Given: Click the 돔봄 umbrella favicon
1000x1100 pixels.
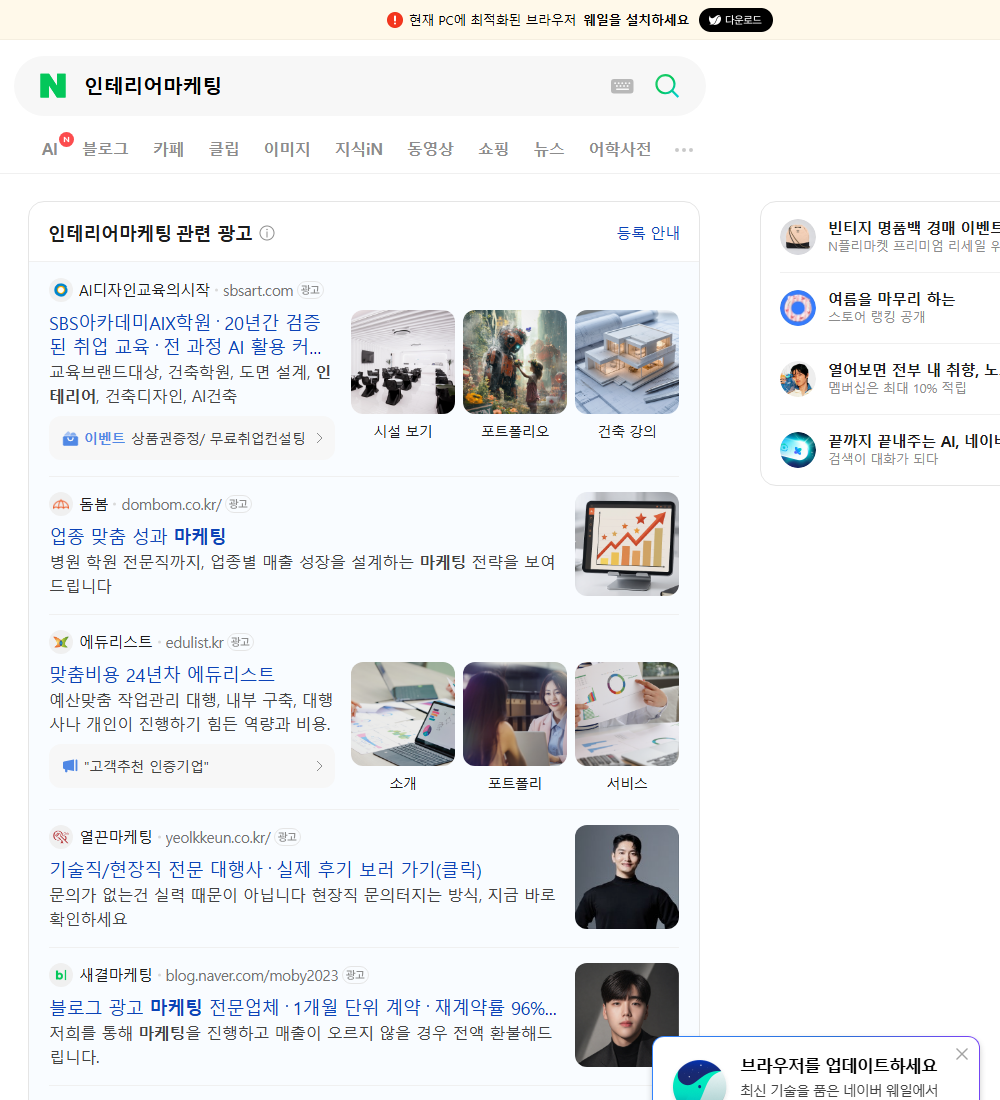Looking at the screenshot, I should point(61,504).
